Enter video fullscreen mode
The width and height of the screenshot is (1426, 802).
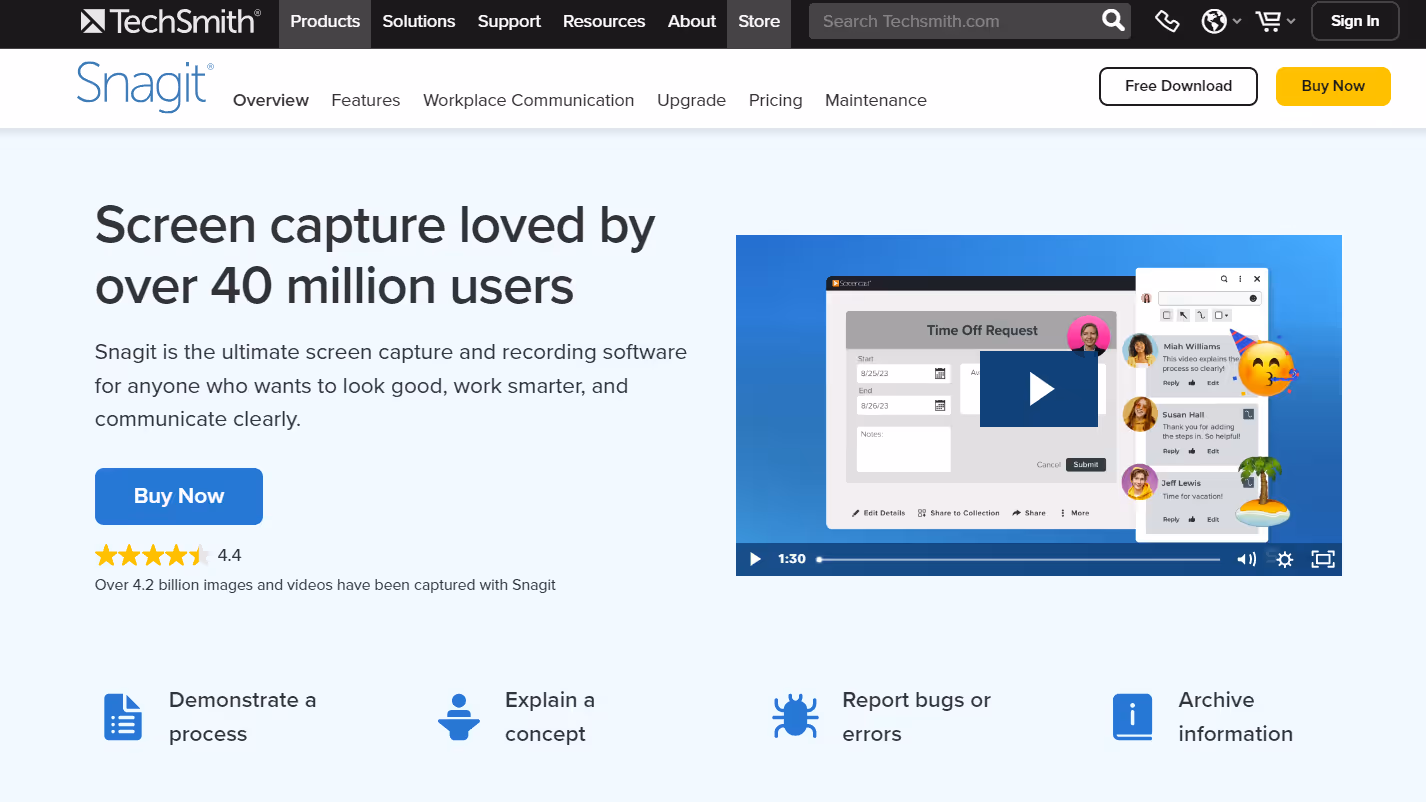click(x=1323, y=559)
